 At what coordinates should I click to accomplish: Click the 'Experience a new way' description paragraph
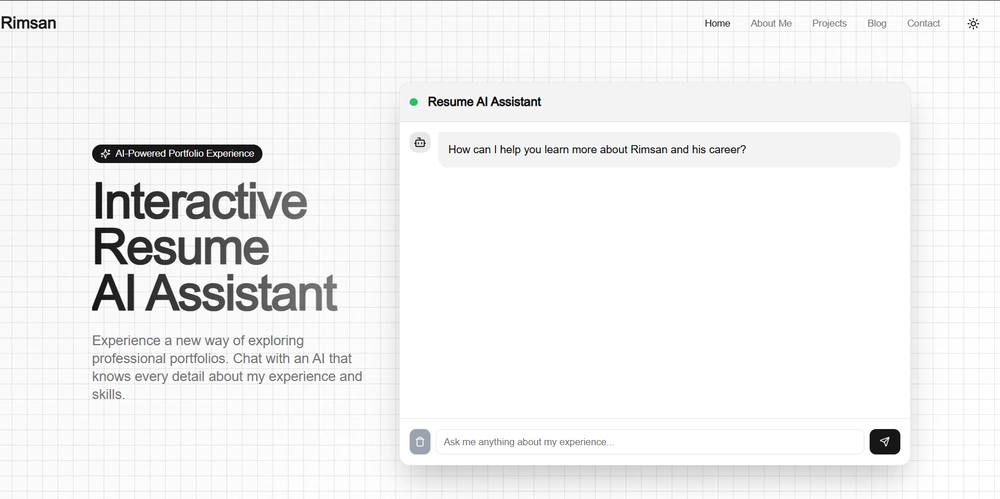click(227, 368)
